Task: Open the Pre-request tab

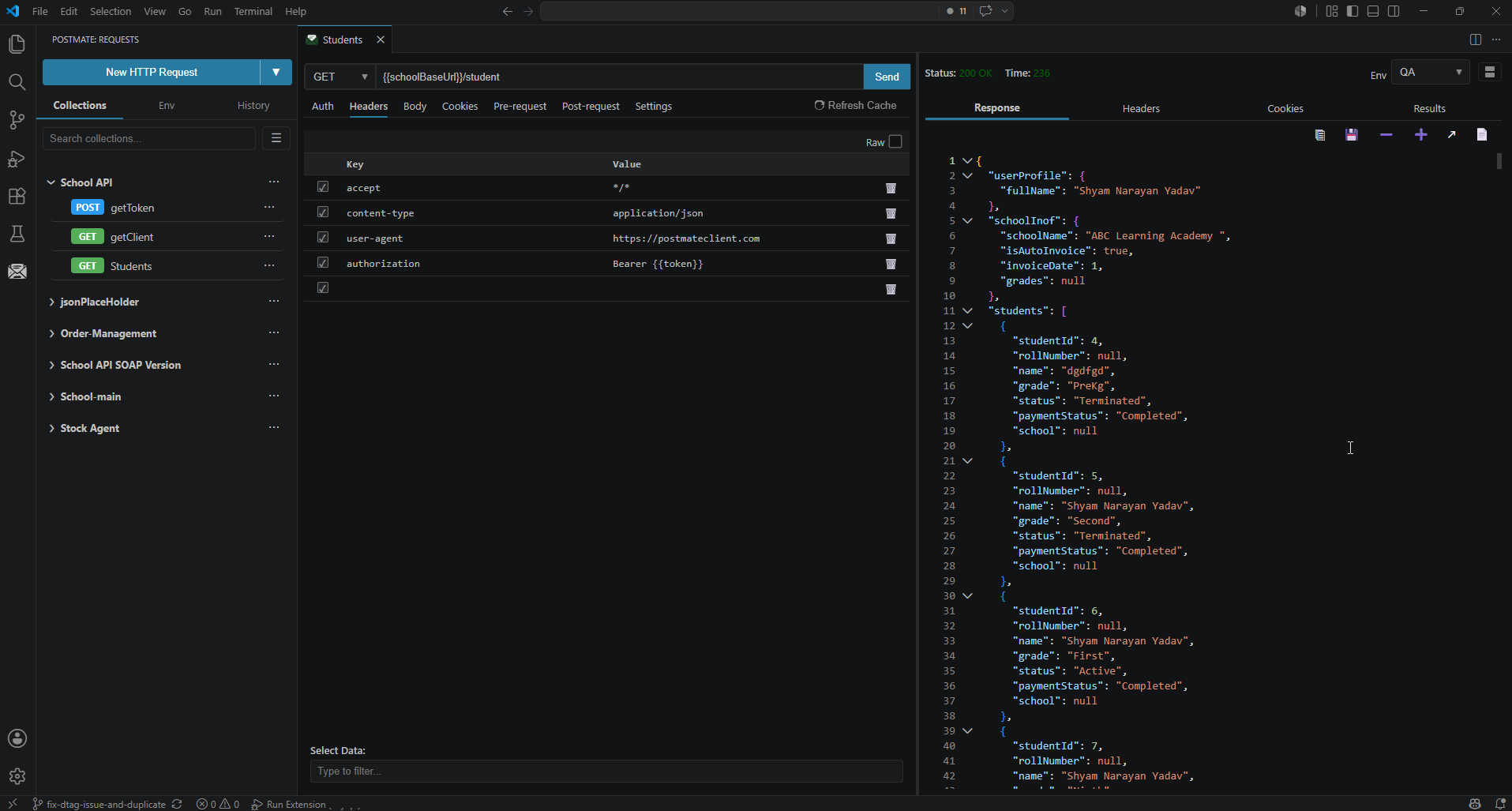Action: point(520,107)
